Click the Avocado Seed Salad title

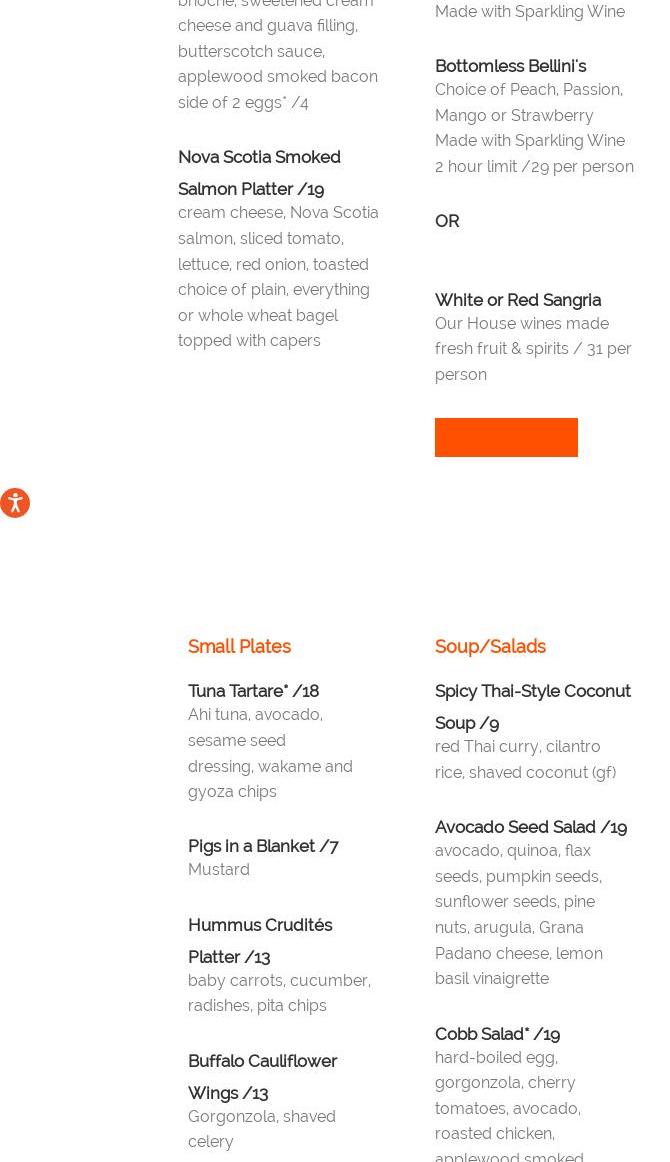click(530, 827)
